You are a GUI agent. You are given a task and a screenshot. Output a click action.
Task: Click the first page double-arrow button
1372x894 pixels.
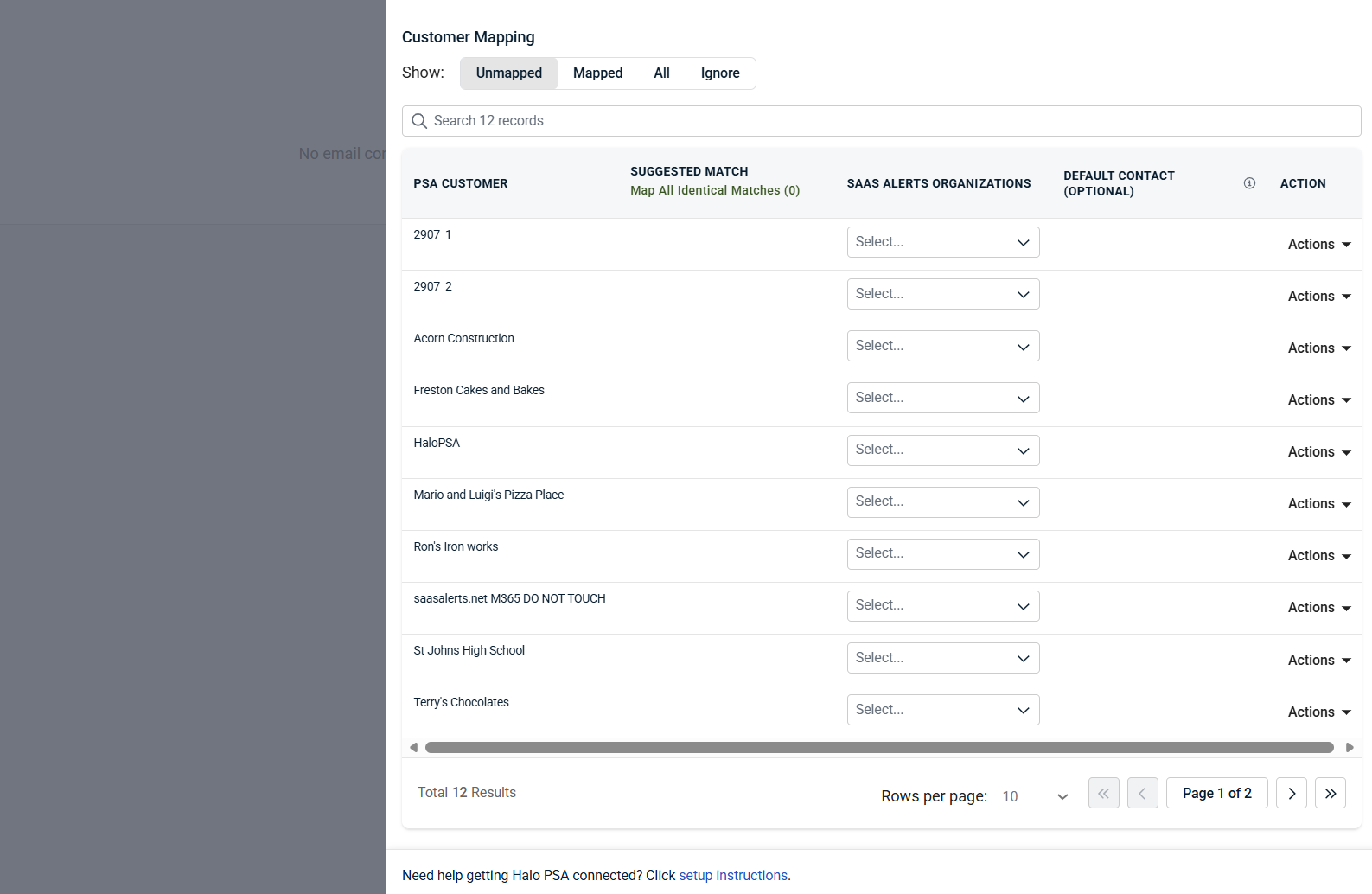1104,793
